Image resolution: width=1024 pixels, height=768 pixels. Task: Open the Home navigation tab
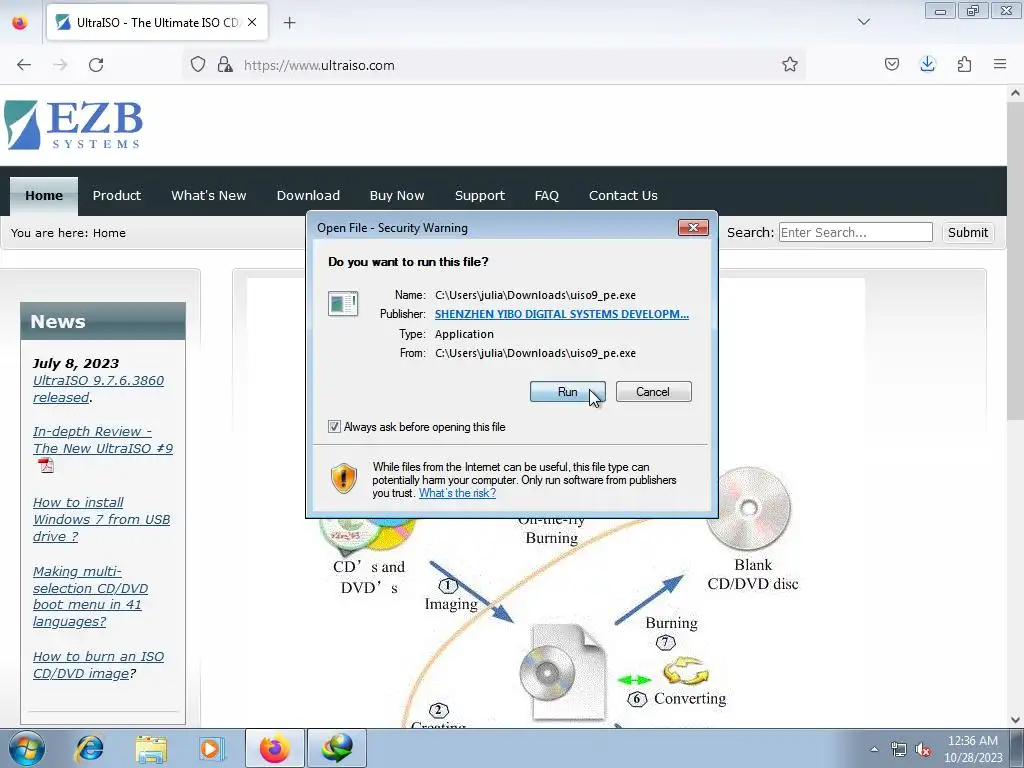tap(44, 195)
